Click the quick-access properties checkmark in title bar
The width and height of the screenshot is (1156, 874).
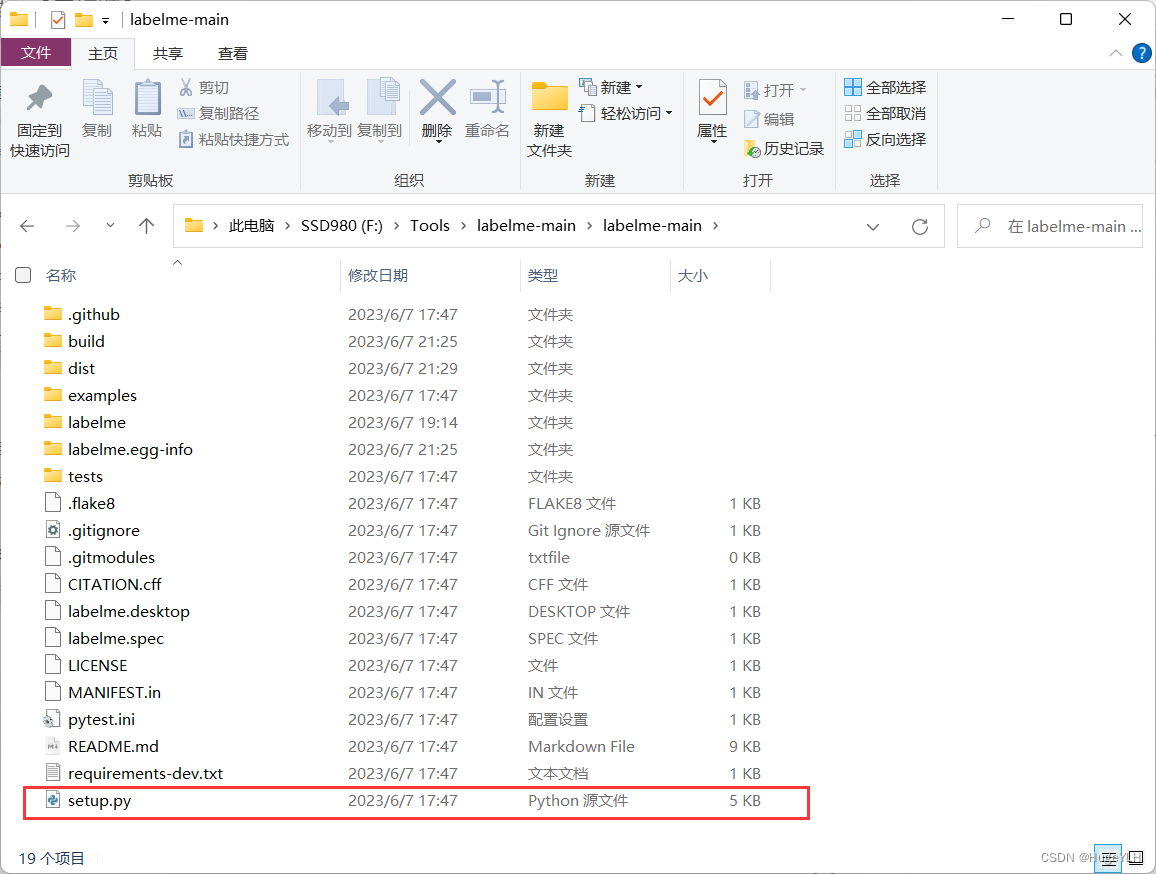58,20
